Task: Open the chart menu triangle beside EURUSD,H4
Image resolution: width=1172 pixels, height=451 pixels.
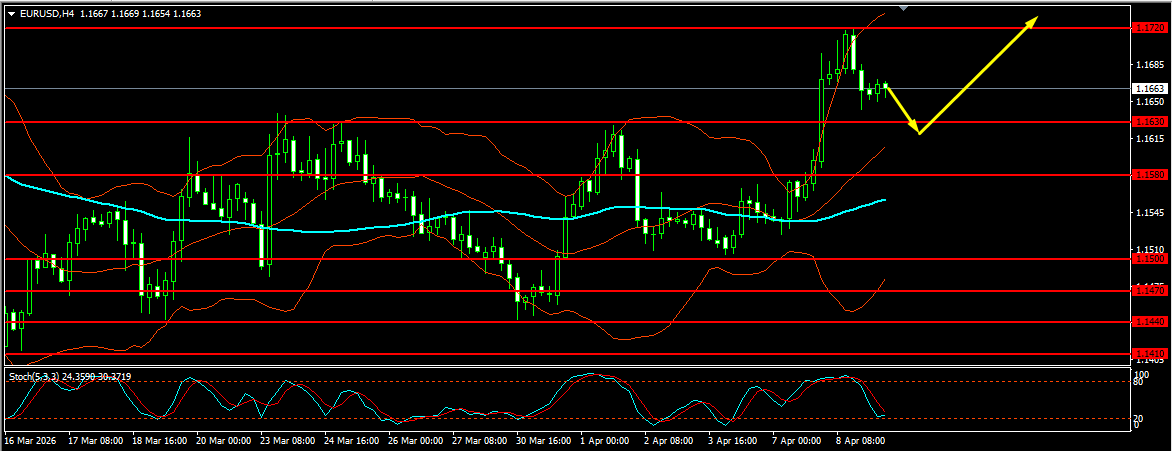Action: (x=11, y=13)
